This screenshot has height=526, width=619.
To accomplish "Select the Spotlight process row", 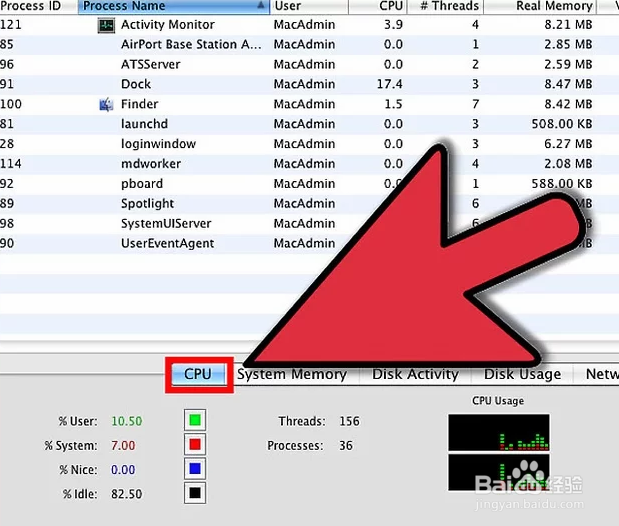I will [x=310, y=203].
